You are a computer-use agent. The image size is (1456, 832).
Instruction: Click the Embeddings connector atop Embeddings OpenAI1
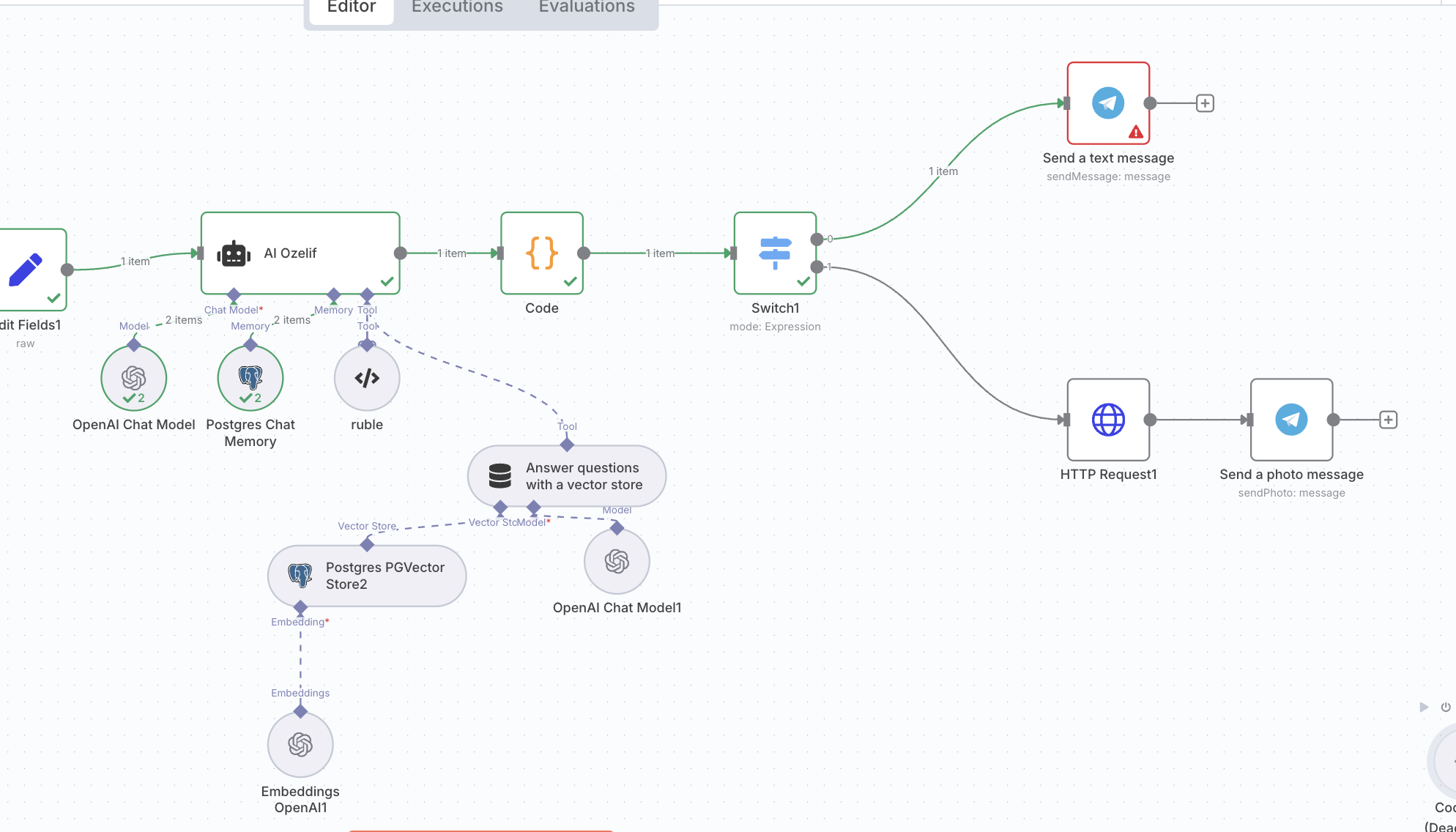click(x=300, y=711)
